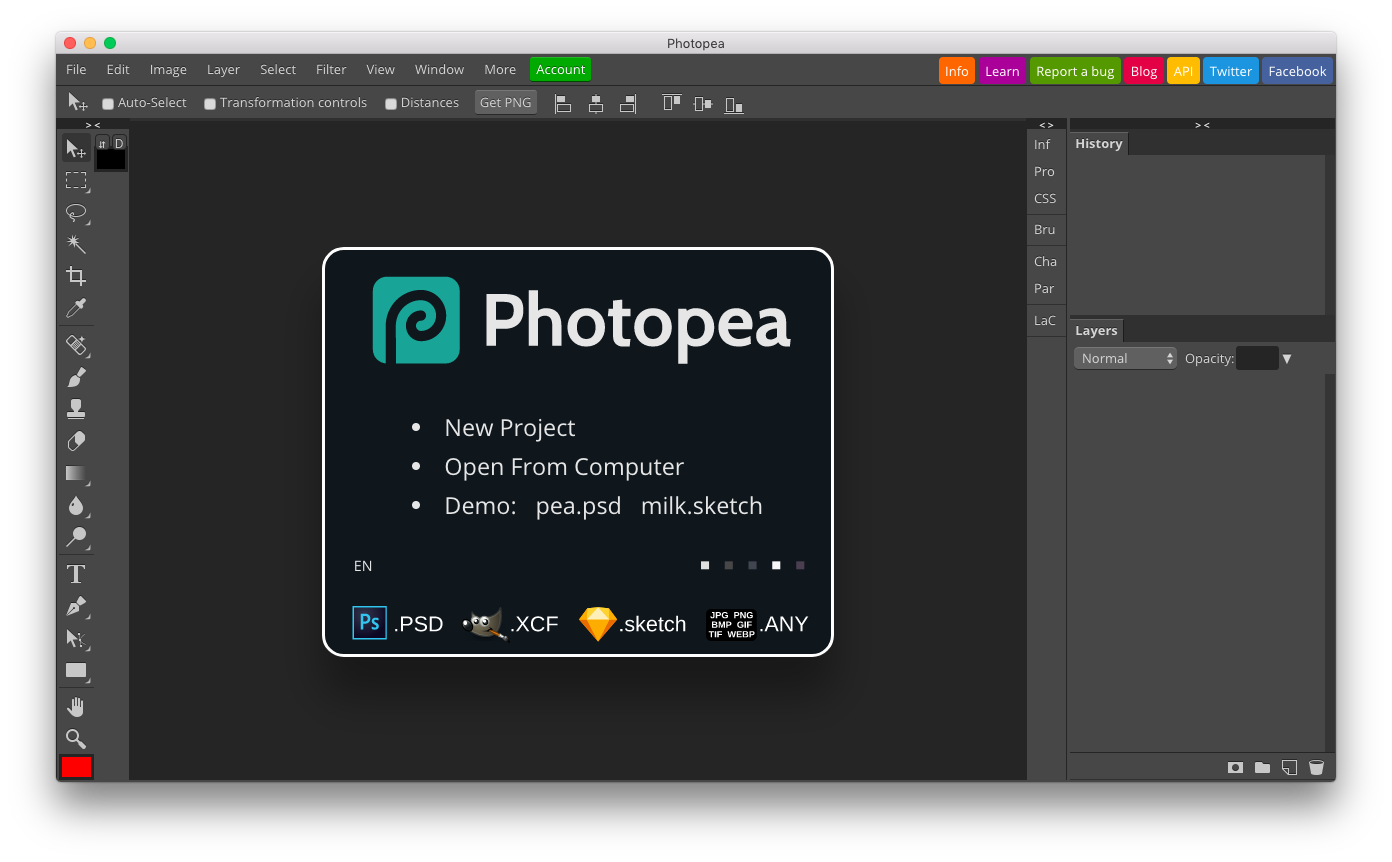
Task: Select the Eyedropper tool
Action: [x=76, y=308]
